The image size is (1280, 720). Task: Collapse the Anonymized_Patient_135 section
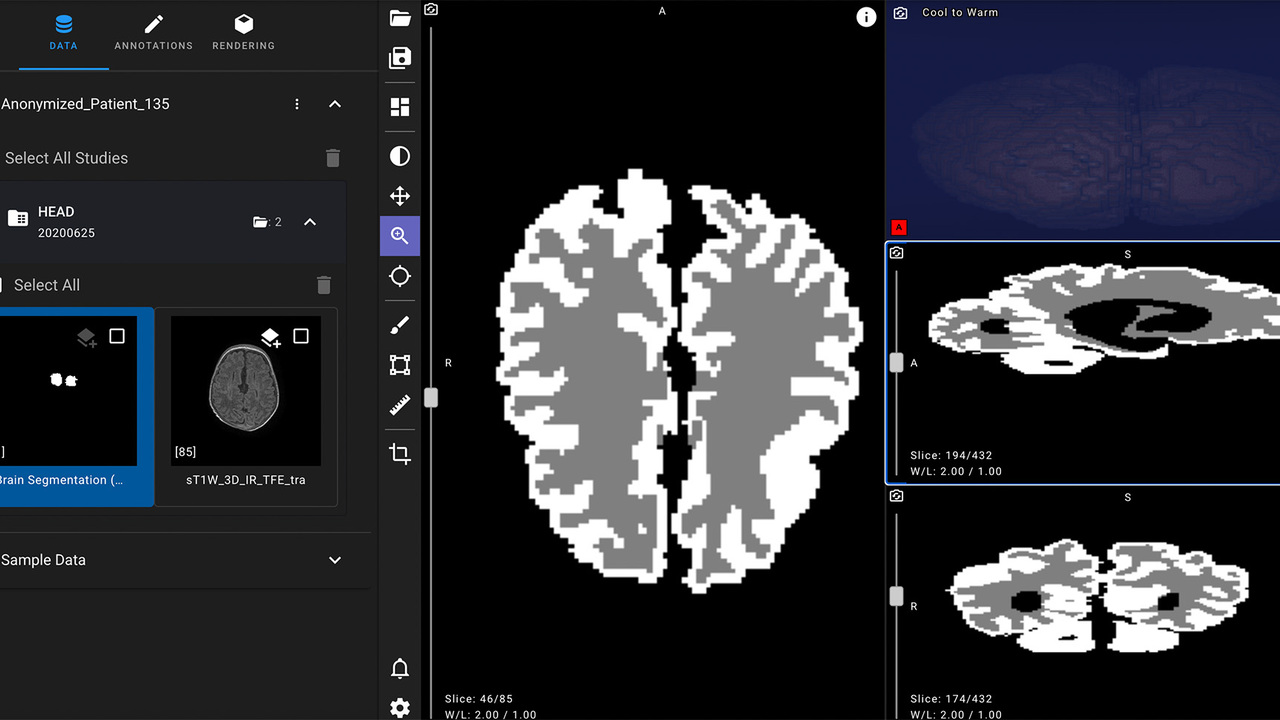(335, 104)
